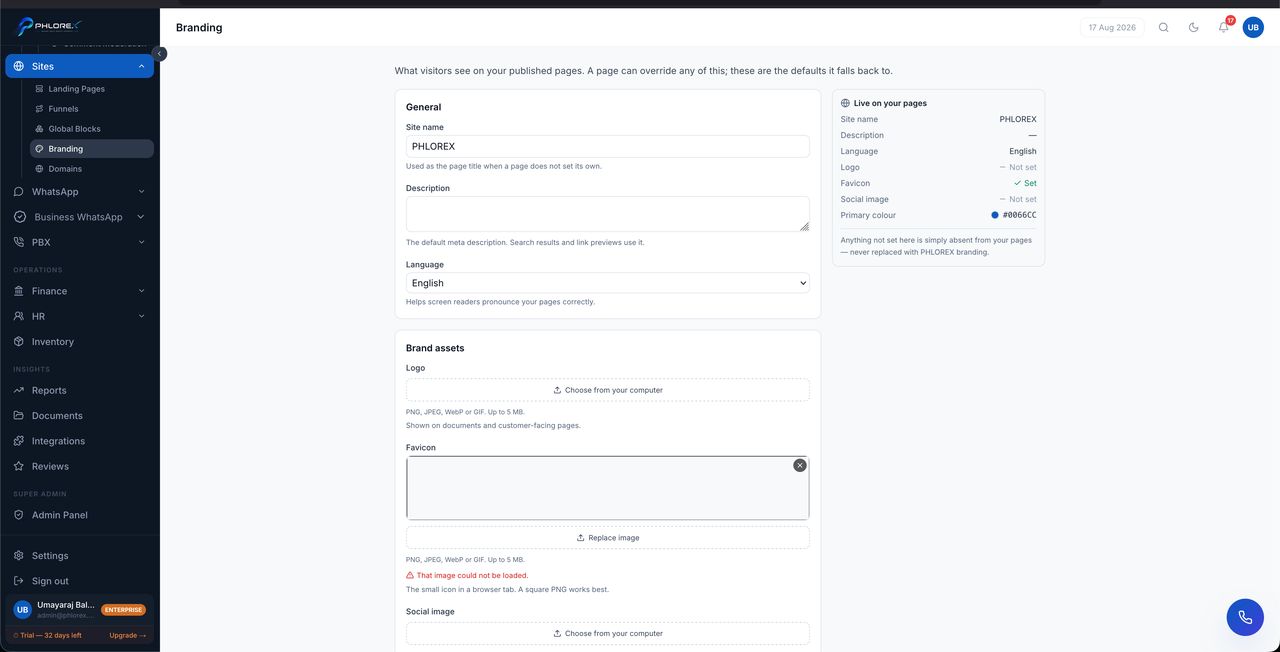Image resolution: width=1280 pixels, height=652 pixels.
Task: Click the floating phone call button
Action: 1245,617
